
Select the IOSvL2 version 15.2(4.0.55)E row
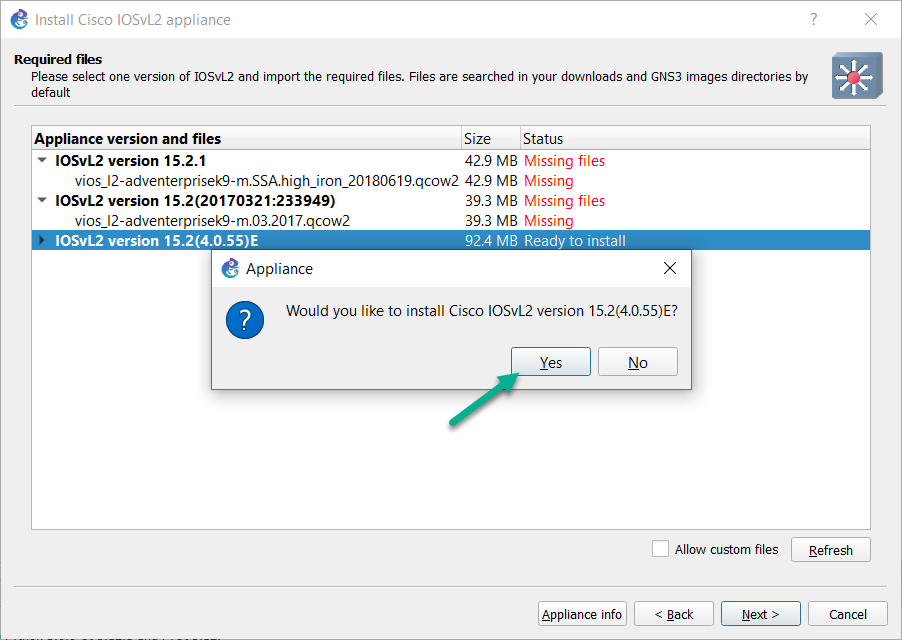451,240
